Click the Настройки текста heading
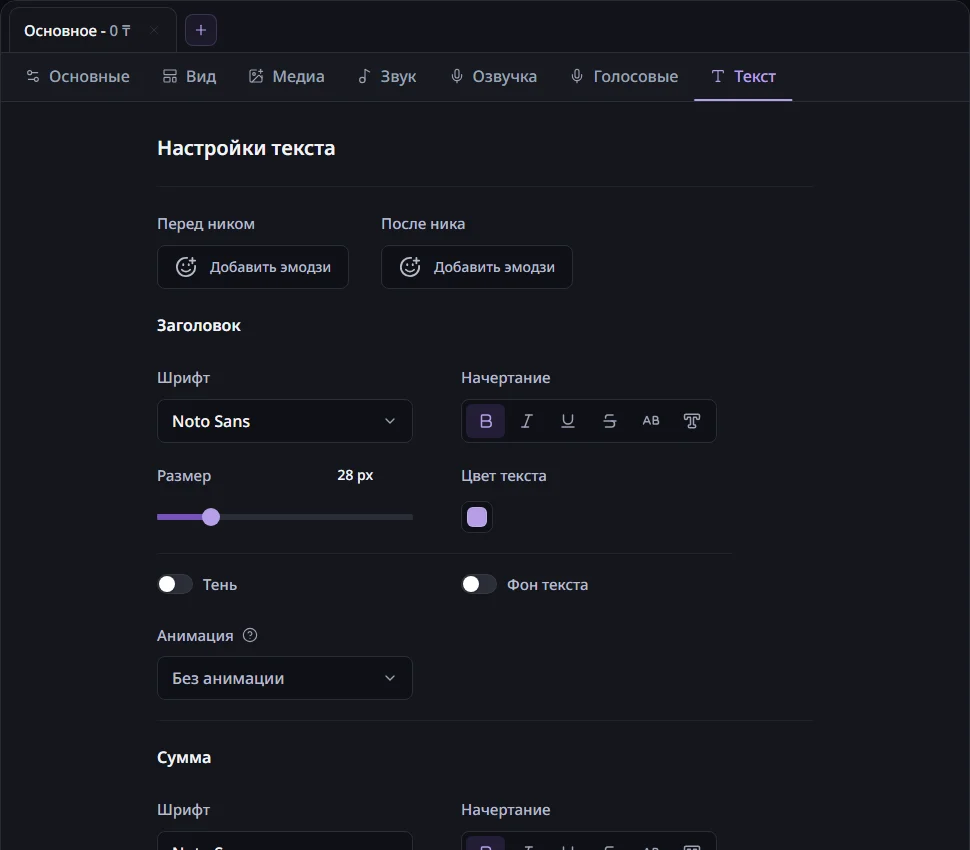970x850 pixels. (x=246, y=148)
